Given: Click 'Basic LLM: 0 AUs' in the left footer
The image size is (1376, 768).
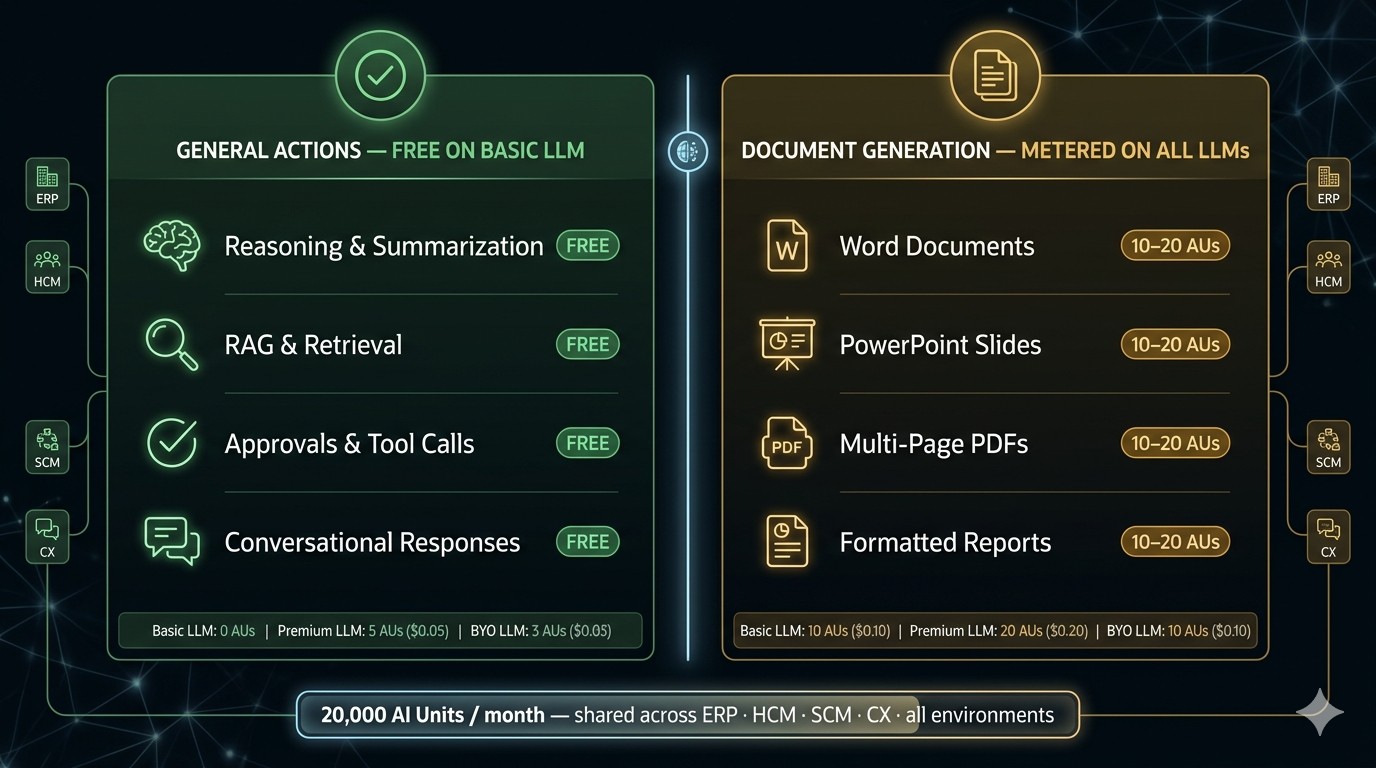Looking at the screenshot, I should click(x=203, y=631).
